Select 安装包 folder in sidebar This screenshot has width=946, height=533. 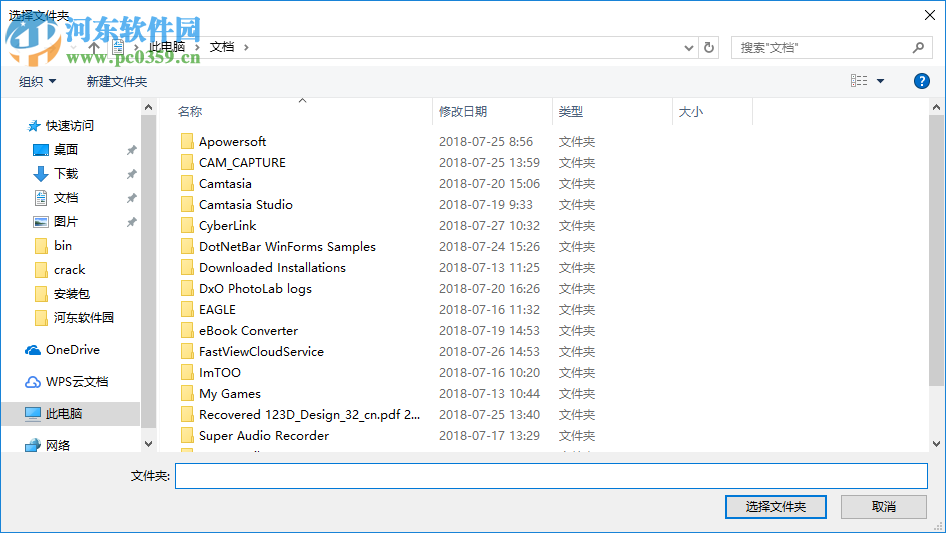71,294
